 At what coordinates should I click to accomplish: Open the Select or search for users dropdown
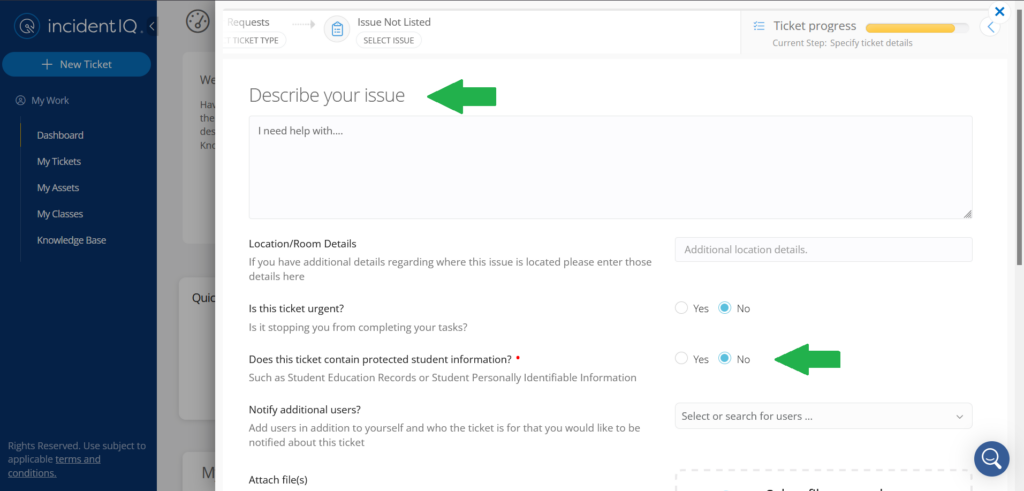[824, 416]
